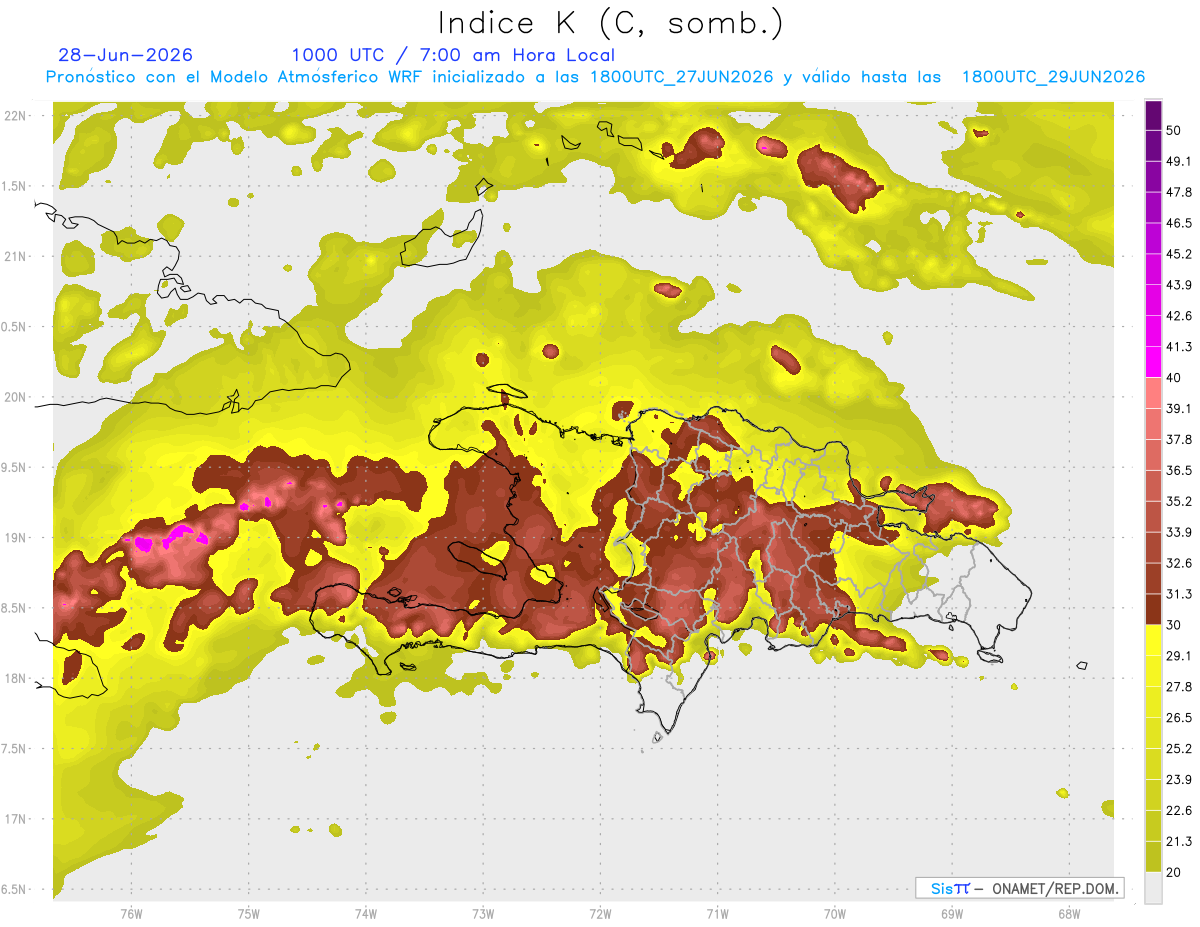The width and height of the screenshot is (1200, 927).
Task: Click the legend value '32.6'
Action: (x=1179, y=563)
